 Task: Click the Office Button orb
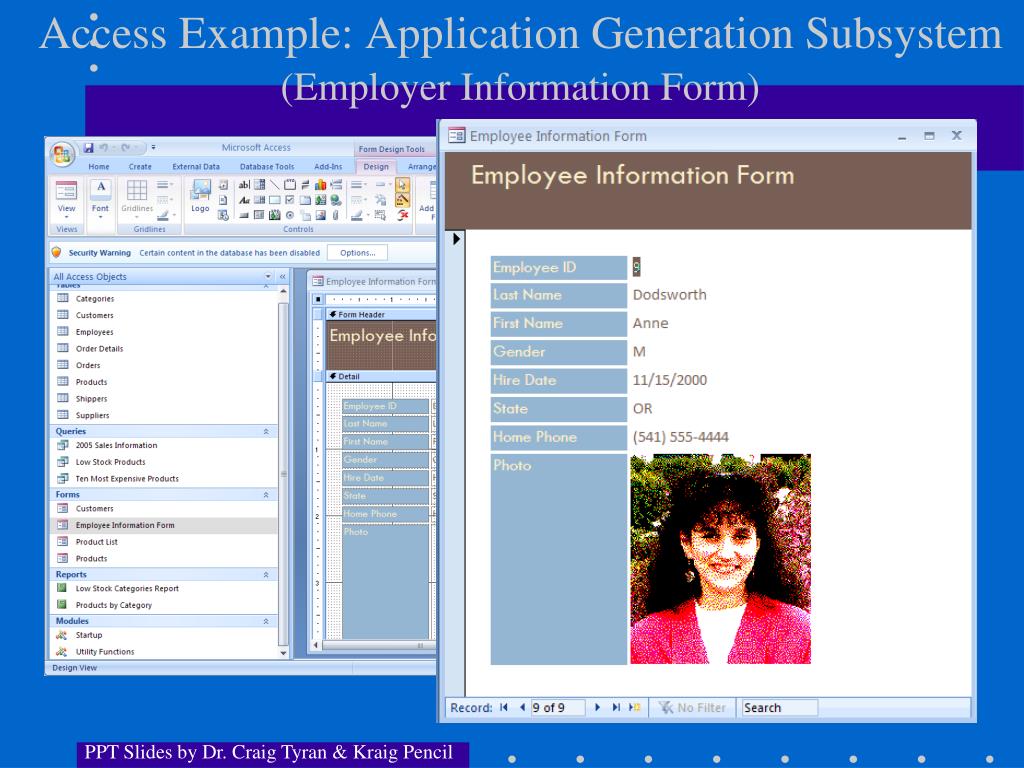[x=63, y=153]
